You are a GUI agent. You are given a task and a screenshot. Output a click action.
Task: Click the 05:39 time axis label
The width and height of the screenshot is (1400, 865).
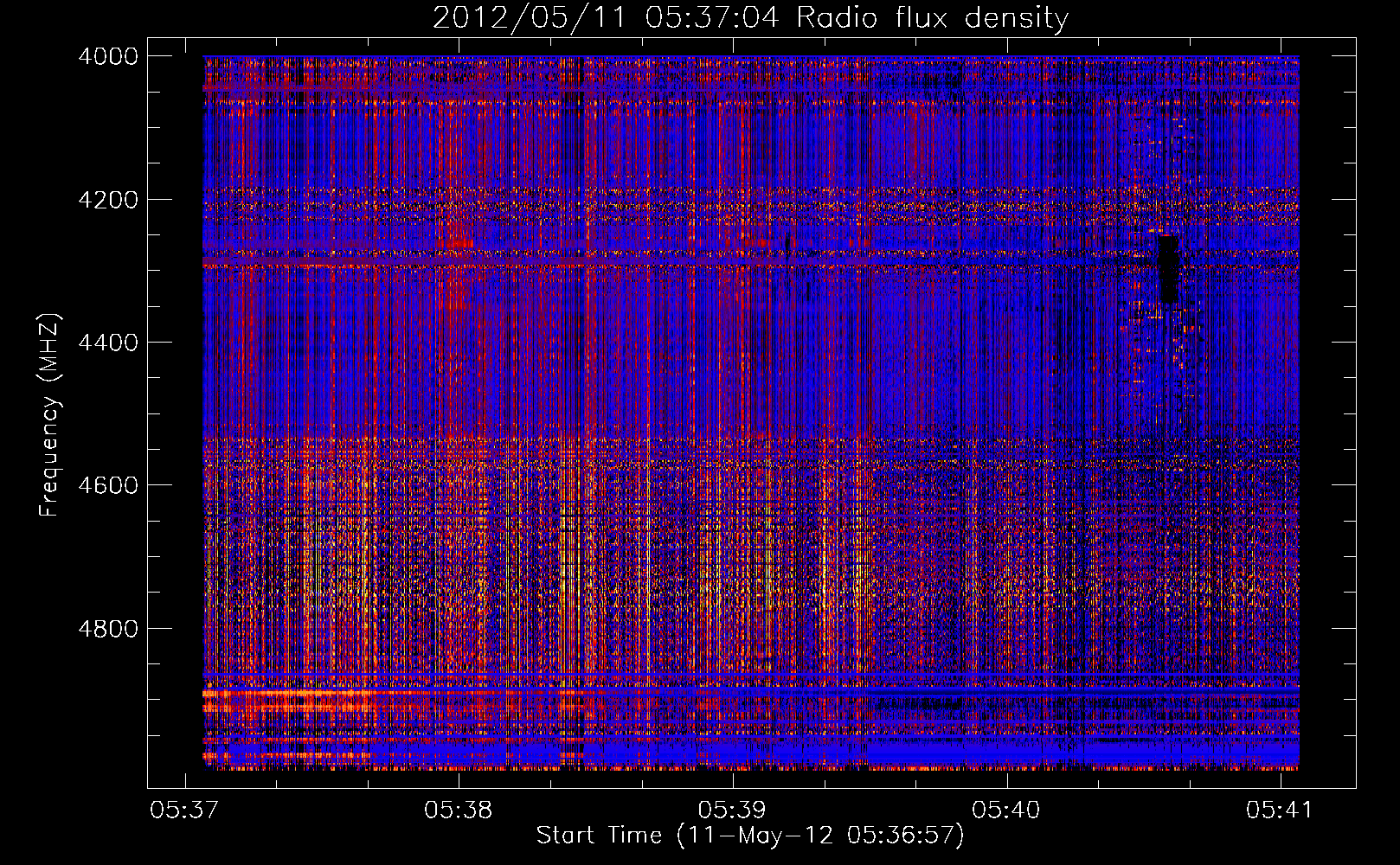pos(733,810)
